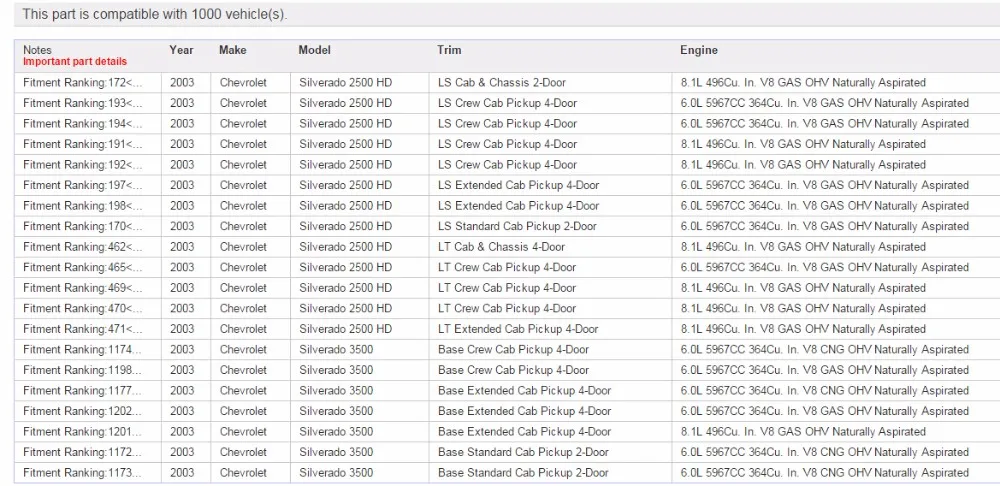Image resolution: width=1000 pixels, height=486 pixels.
Task: Select the Notes column header
Action: [38, 50]
